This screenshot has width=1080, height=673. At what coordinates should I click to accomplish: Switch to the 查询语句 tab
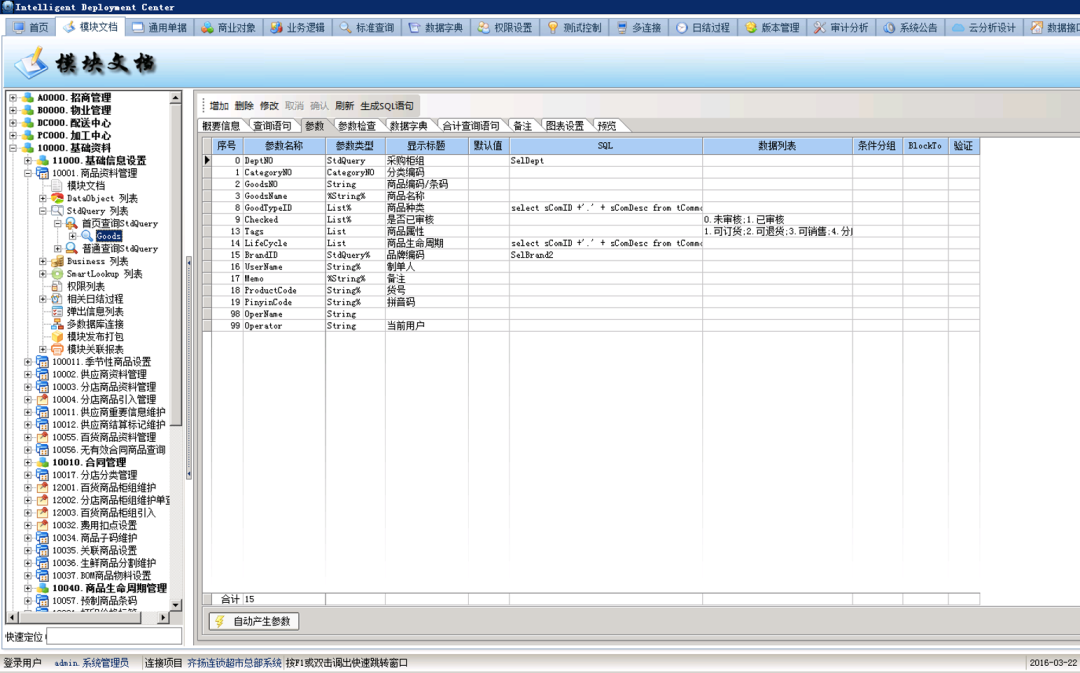[x=272, y=125]
